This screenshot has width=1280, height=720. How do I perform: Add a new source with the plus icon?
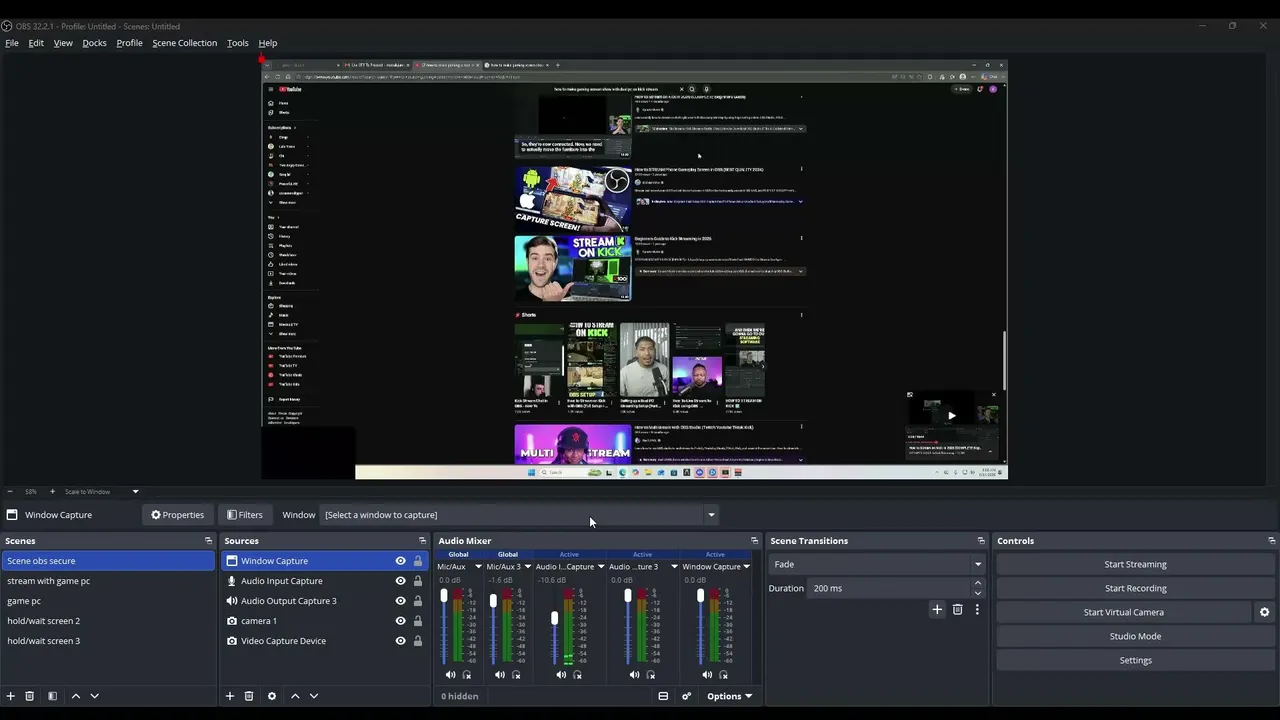tap(230, 696)
